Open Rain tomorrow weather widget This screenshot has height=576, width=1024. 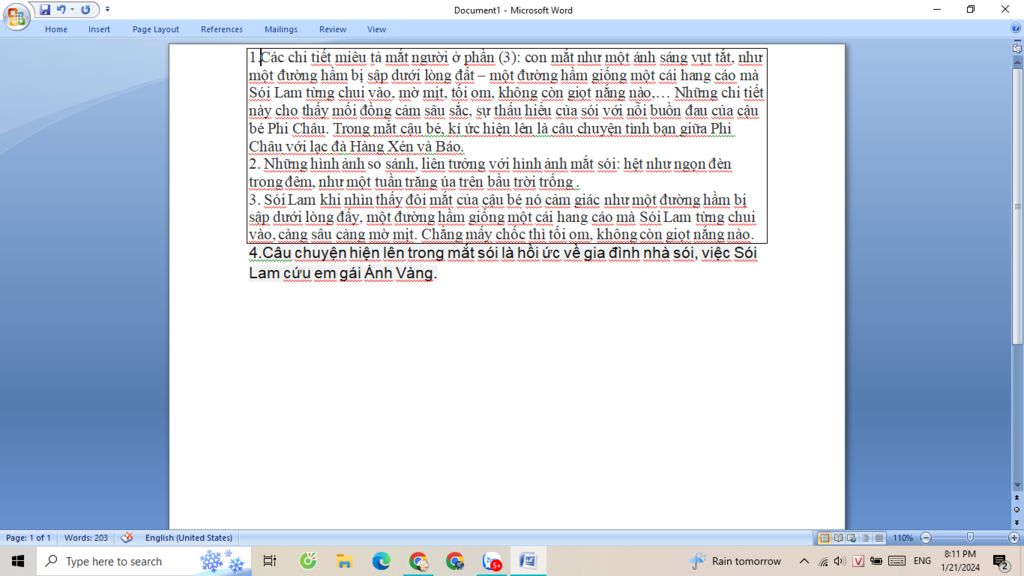735,561
